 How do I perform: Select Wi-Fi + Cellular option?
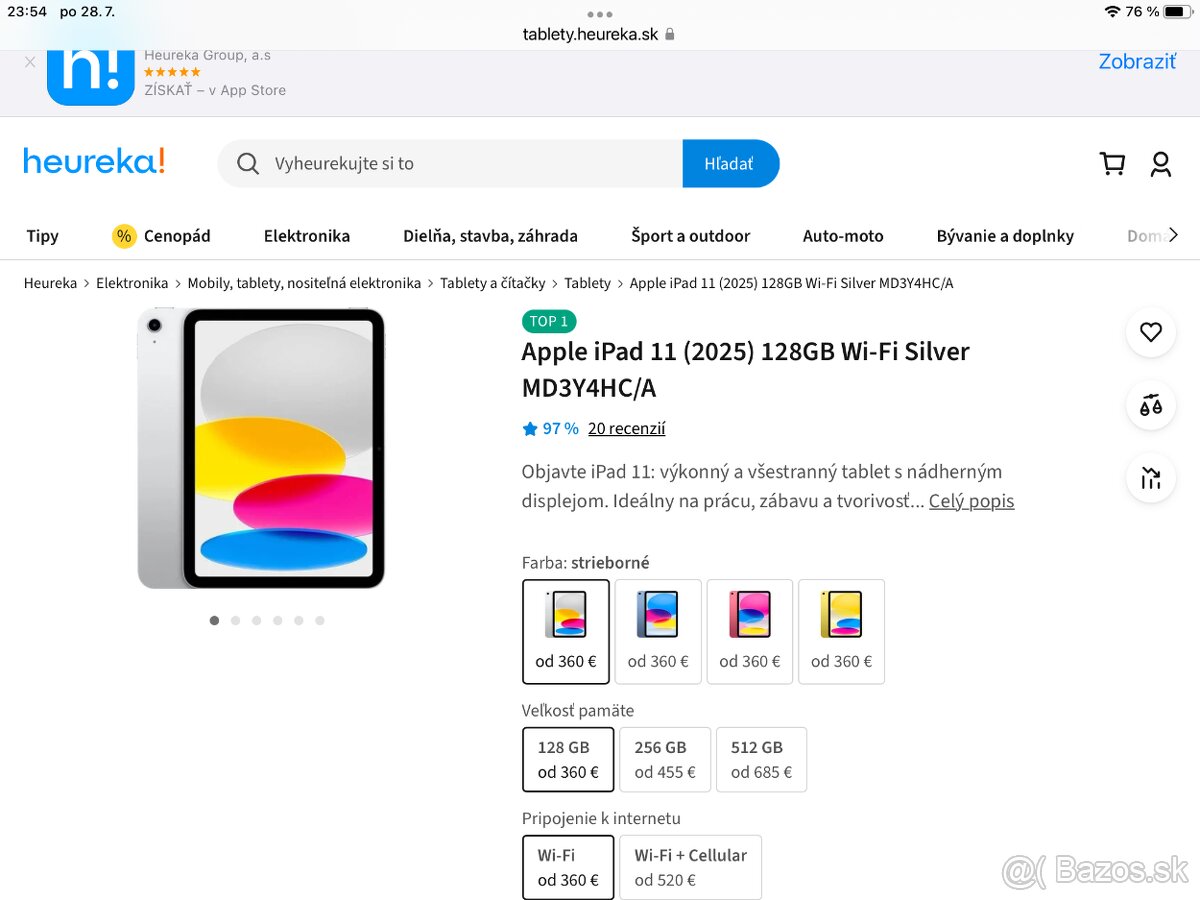point(690,868)
